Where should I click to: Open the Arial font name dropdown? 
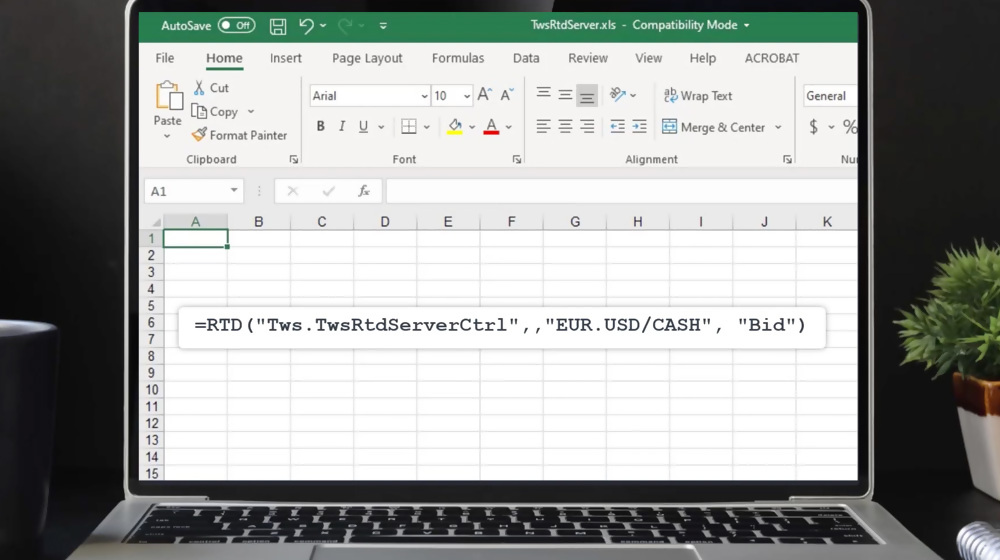coord(424,96)
